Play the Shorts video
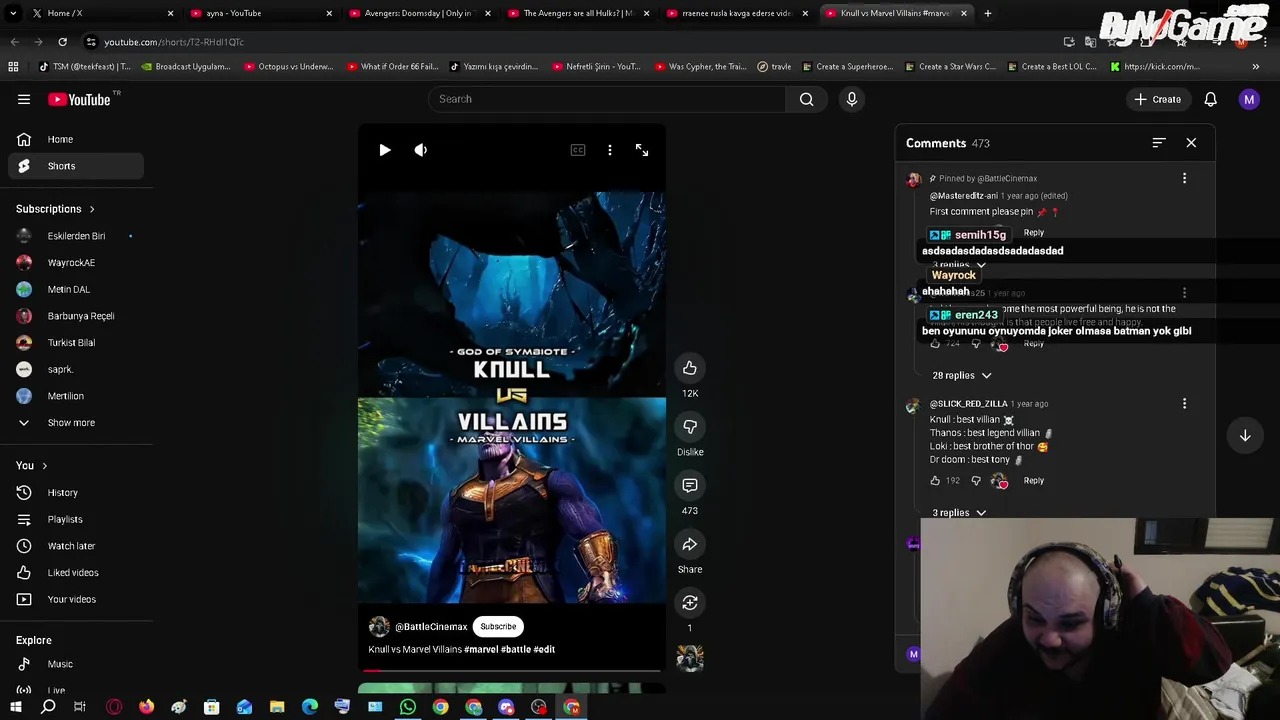The height and width of the screenshot is (720, 1280). [x=385, y=150]
